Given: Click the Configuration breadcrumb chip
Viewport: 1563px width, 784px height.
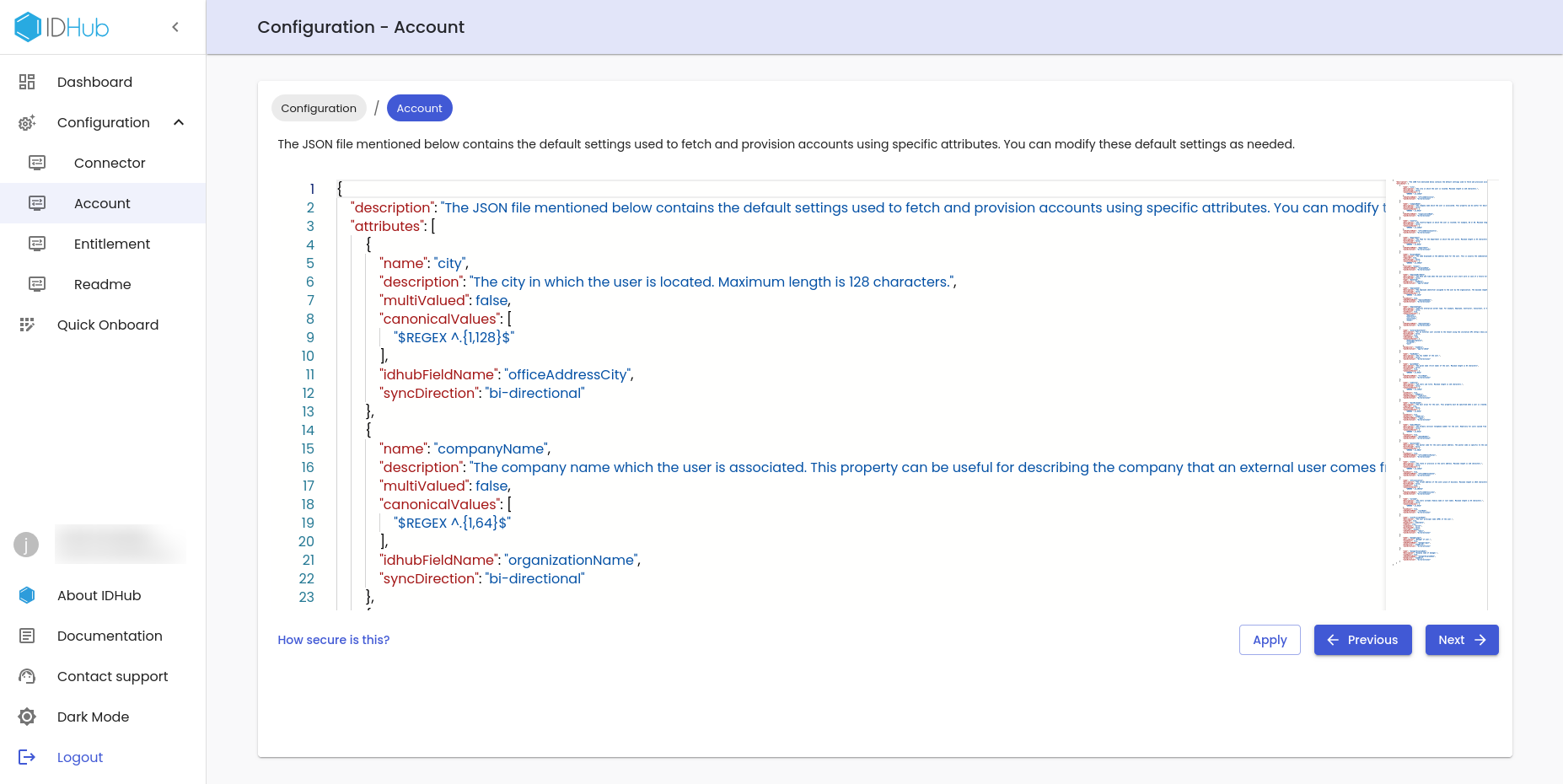Looking at the screenshot, I should (x=319, y=108).
